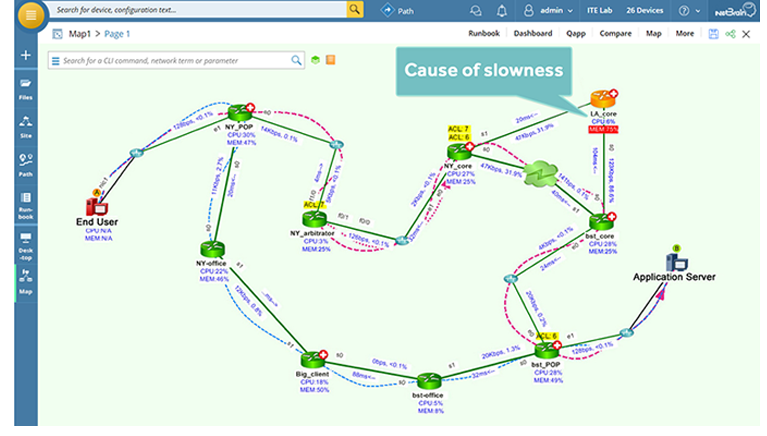Open Files in the sidebar

coord(25,89)
